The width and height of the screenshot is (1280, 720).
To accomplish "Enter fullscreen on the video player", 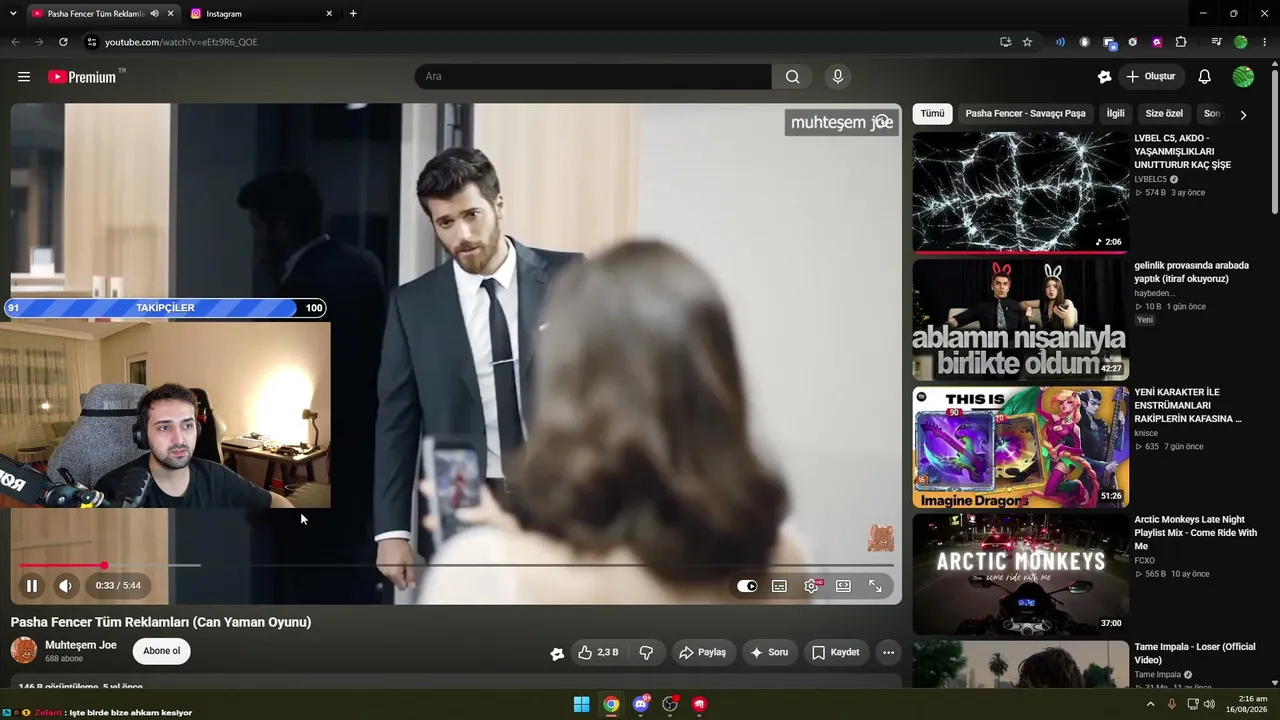I will pyautogui.click(x=875, y=586).
